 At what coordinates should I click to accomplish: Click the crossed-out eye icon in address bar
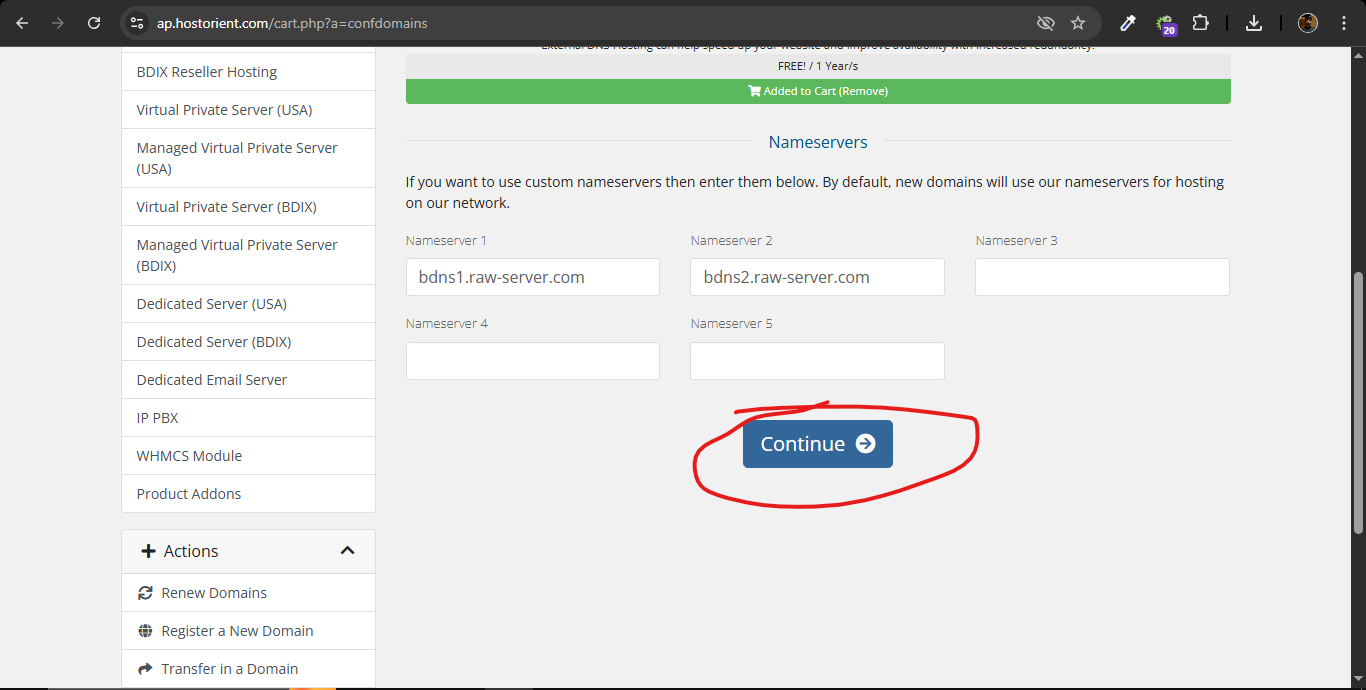1046,23
